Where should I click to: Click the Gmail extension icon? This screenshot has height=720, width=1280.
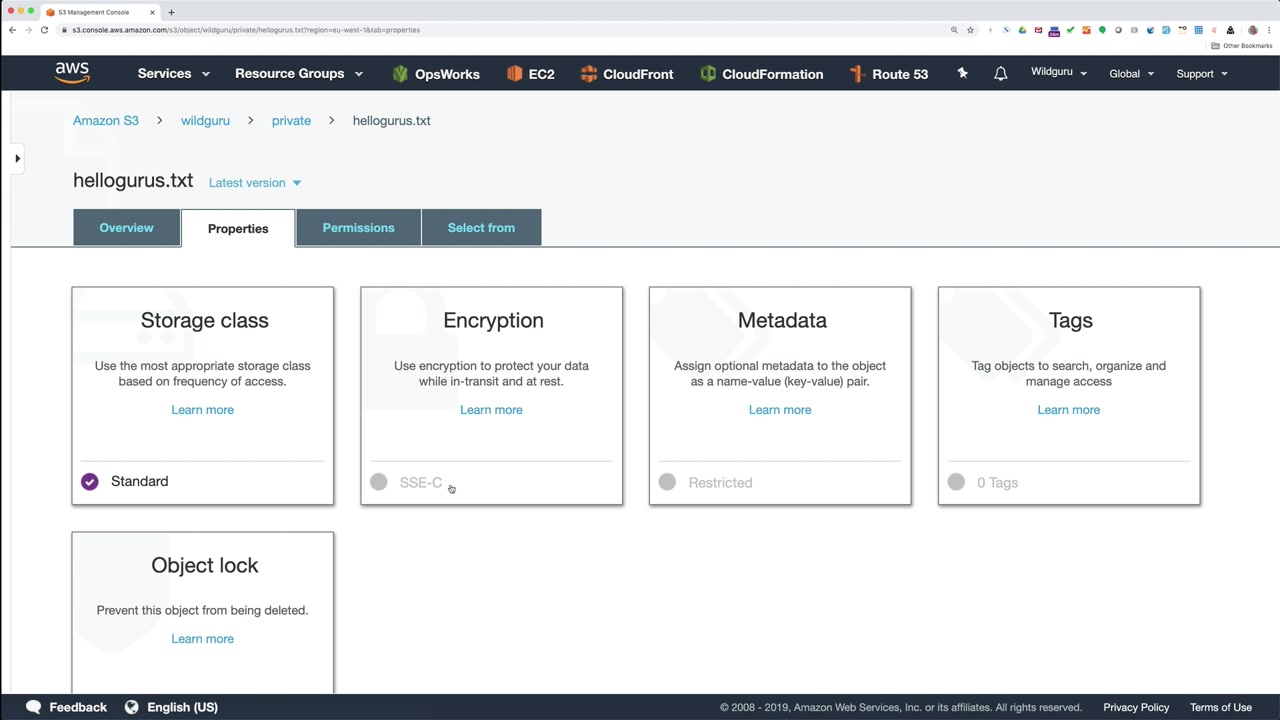tap(1038, 30)
